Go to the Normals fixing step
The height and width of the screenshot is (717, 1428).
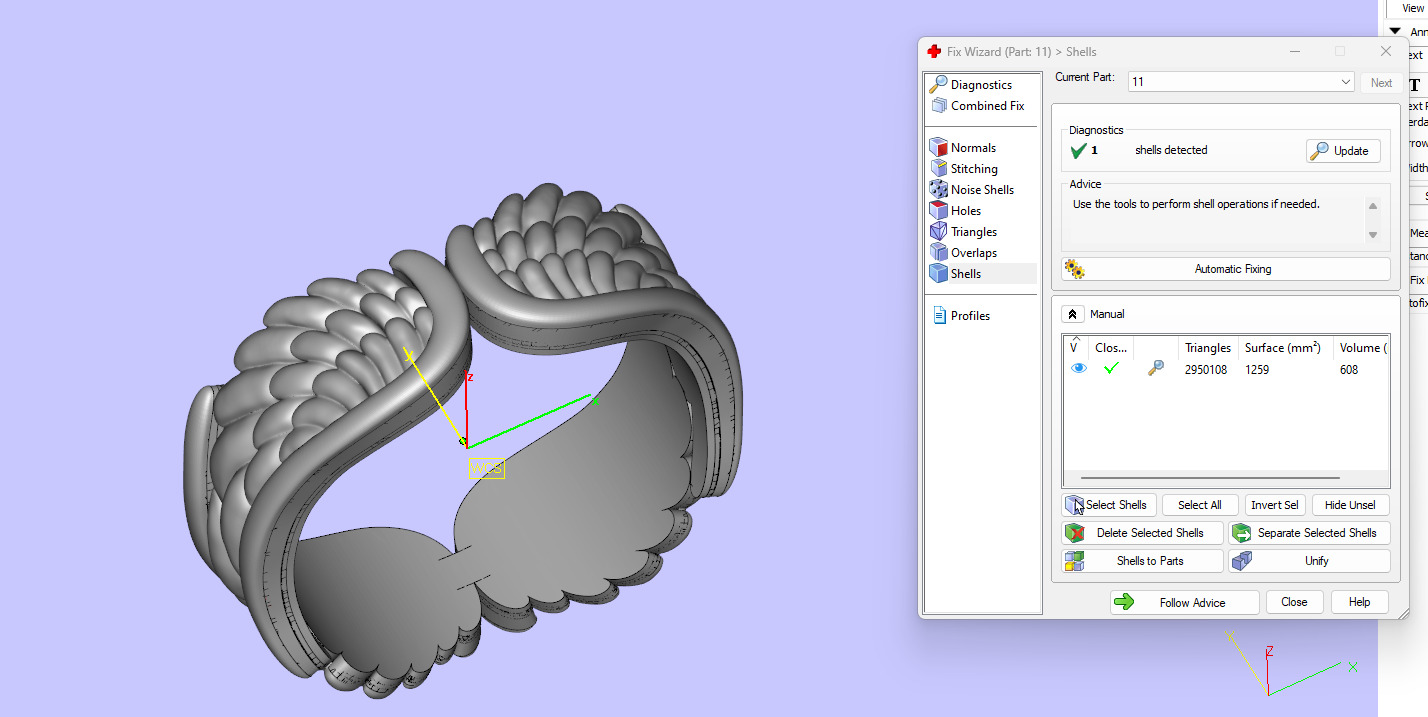(962, 148)
